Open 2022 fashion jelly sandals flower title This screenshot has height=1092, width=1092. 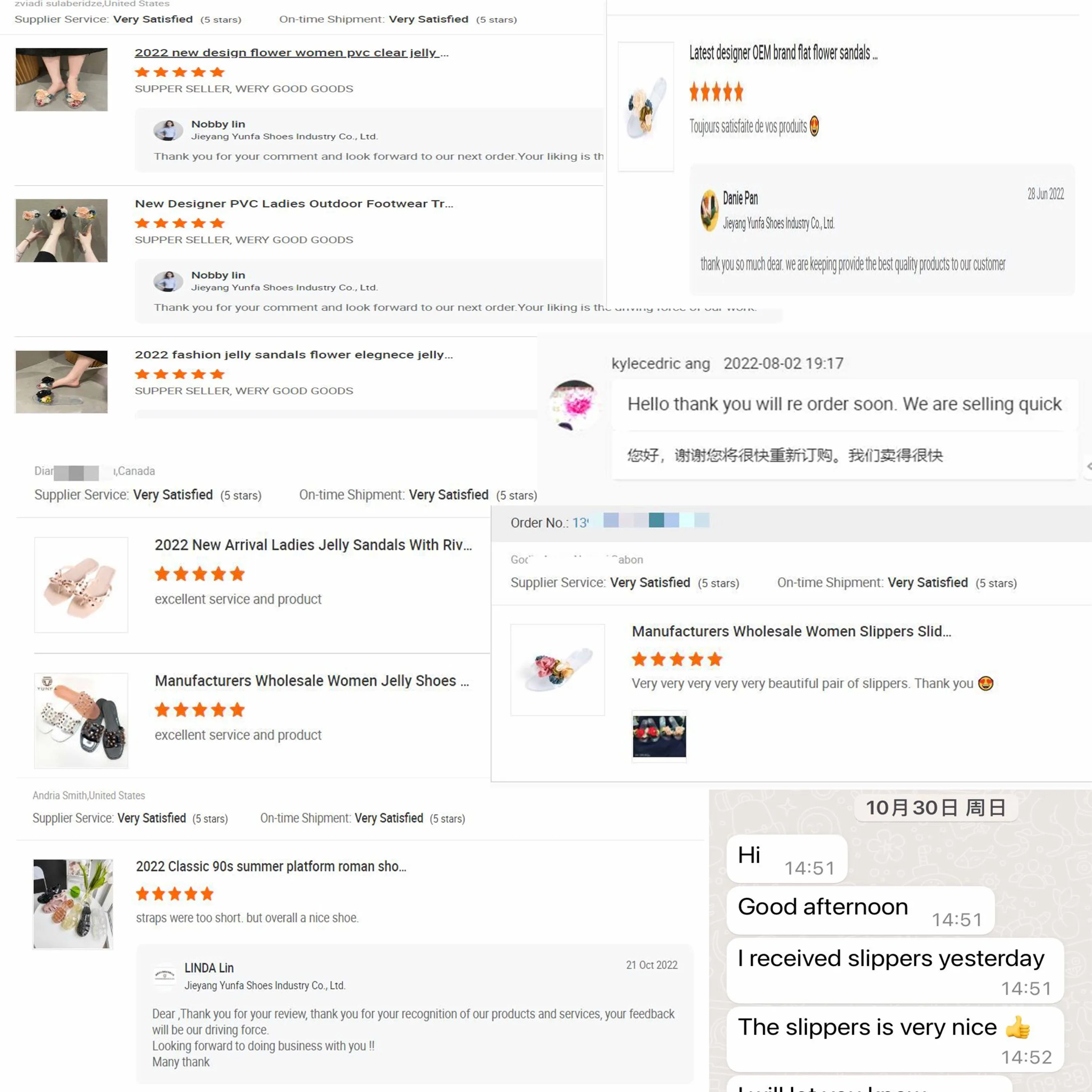coord(293,355)
